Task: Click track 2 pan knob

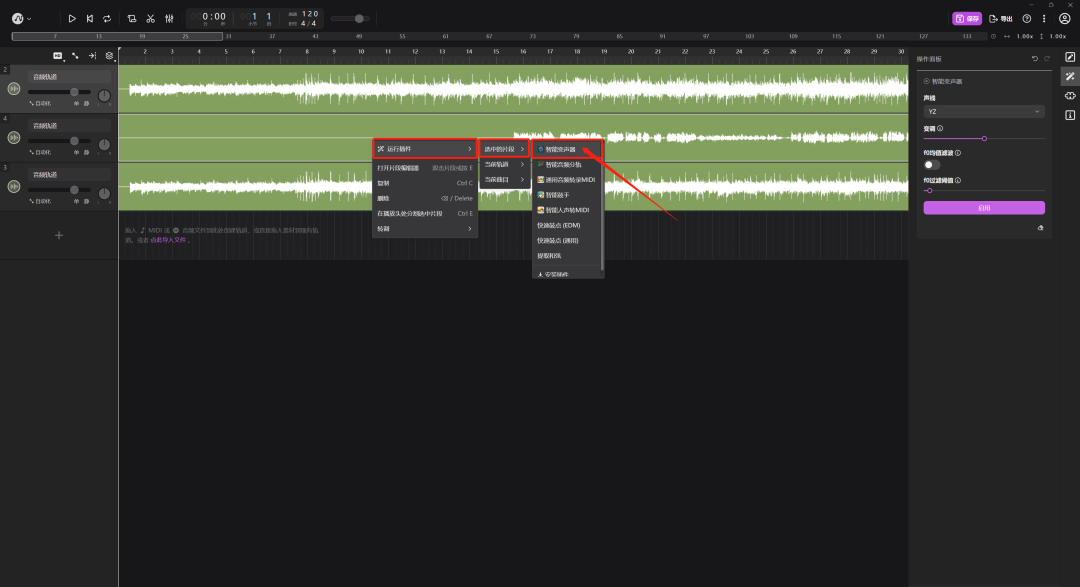Action: coord(104,96)
